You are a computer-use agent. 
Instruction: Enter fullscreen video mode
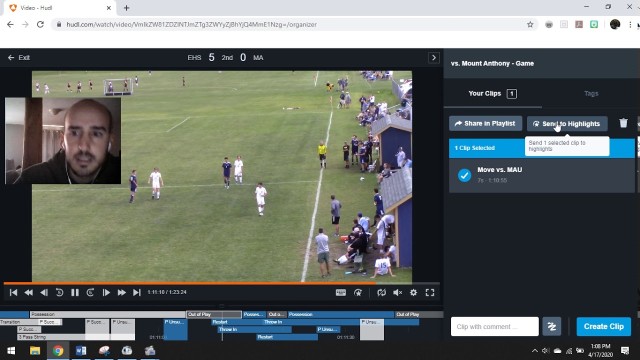430,293
